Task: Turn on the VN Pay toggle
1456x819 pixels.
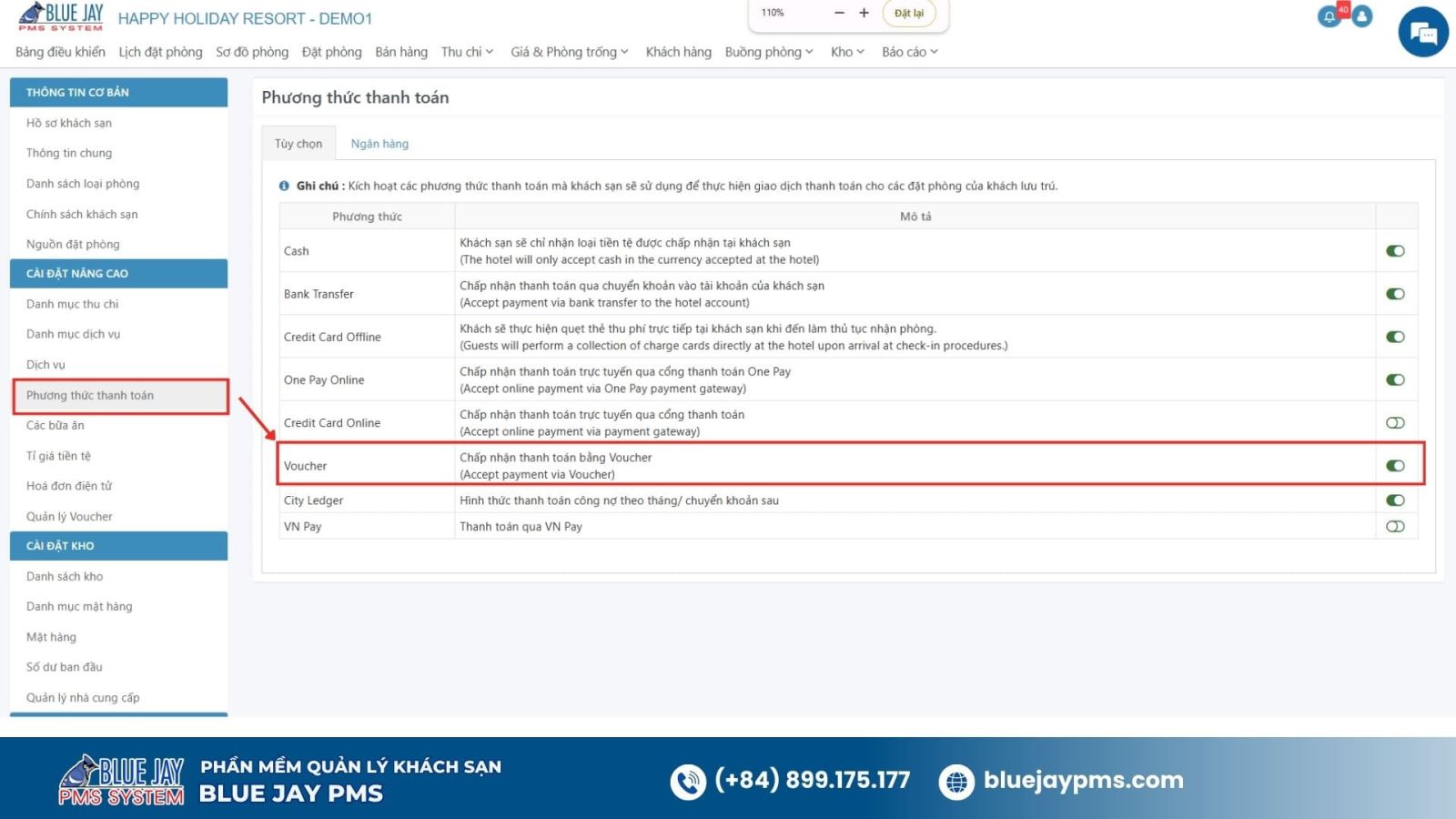Action: point(1395,527)
